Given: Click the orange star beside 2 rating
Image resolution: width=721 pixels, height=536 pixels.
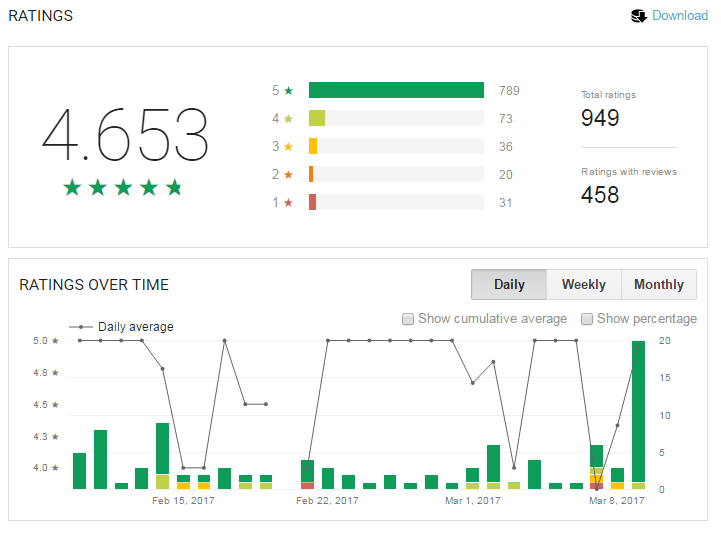Looking at the screenshot, I should pyautogui.click(x=289, y=174).
